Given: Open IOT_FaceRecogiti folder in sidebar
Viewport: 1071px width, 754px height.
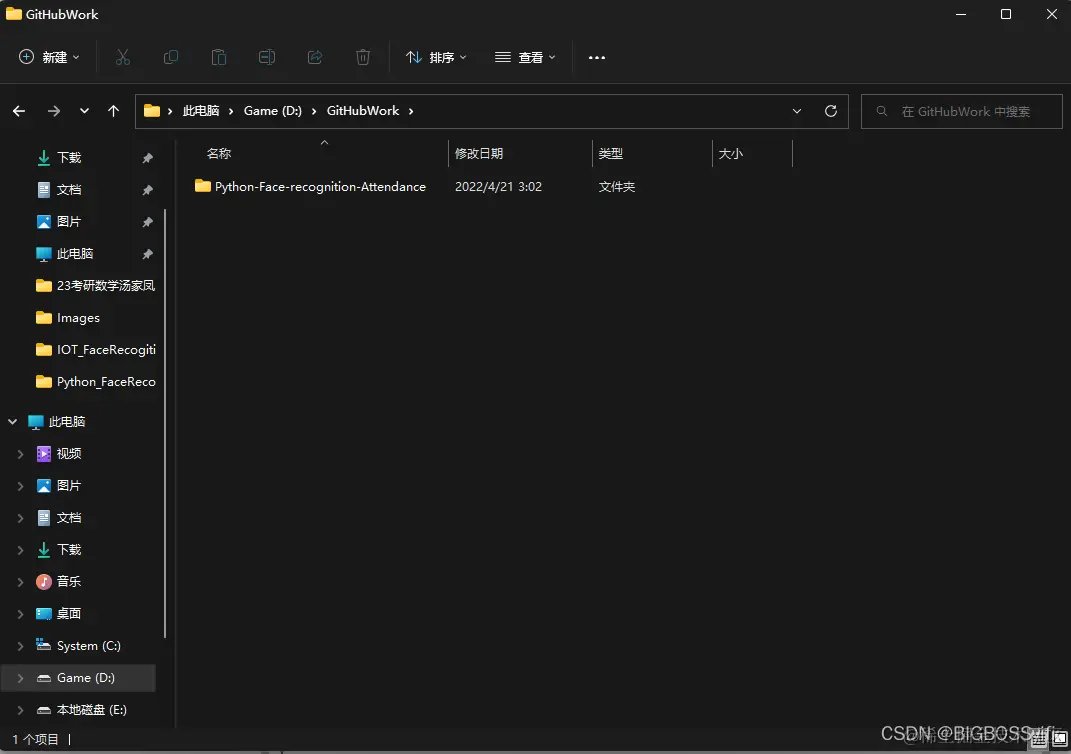Looking at the screenshot, I should pos(95,350).
